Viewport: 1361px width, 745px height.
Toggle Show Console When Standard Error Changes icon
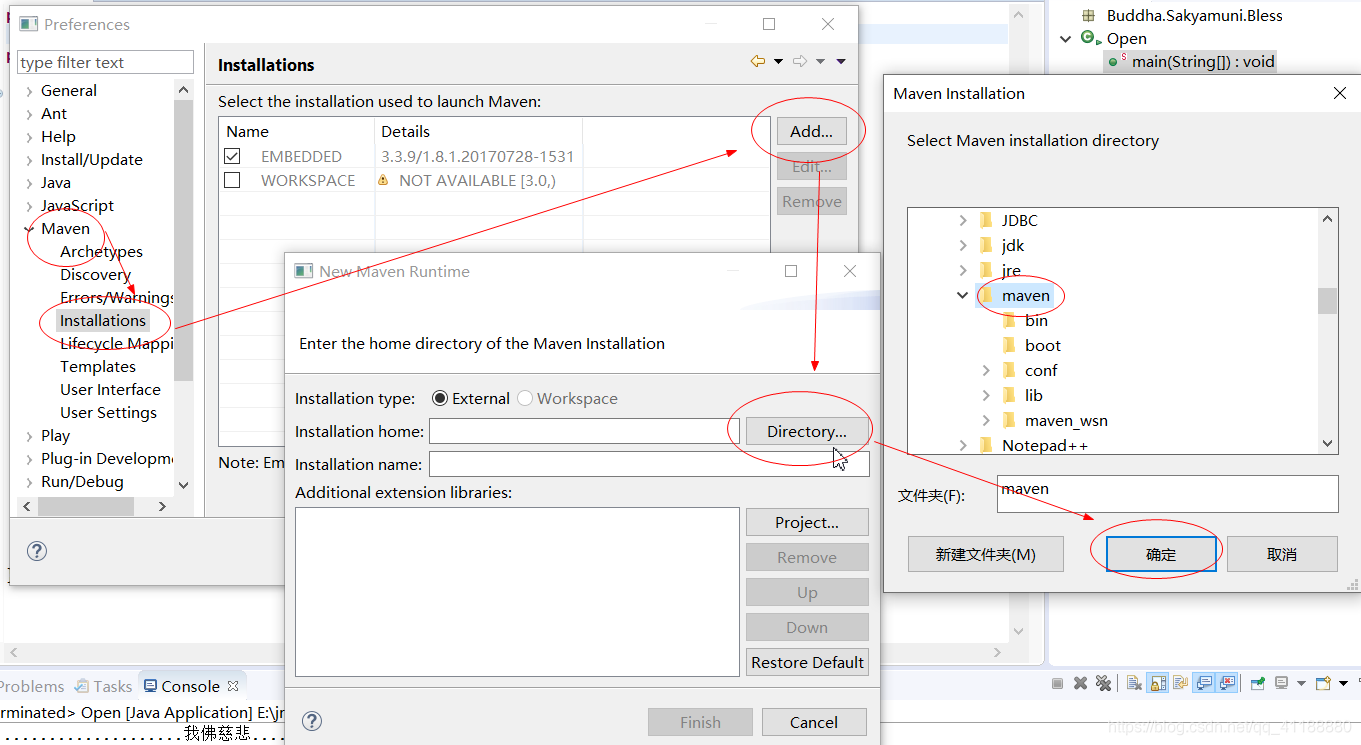pos(1227,683)
